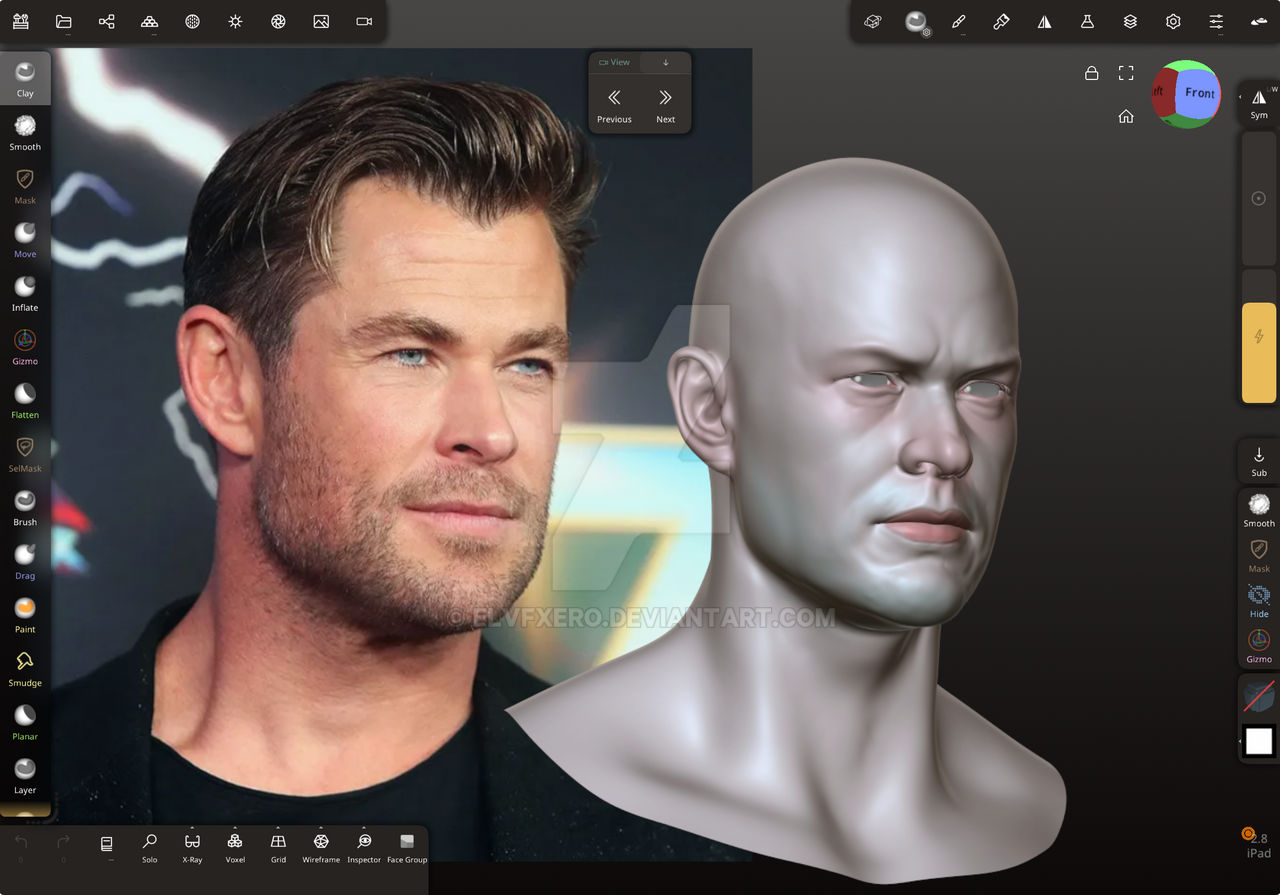1280x895 pixels.
Task: Open the scene tools menu icon
Action: click(21, 21)
